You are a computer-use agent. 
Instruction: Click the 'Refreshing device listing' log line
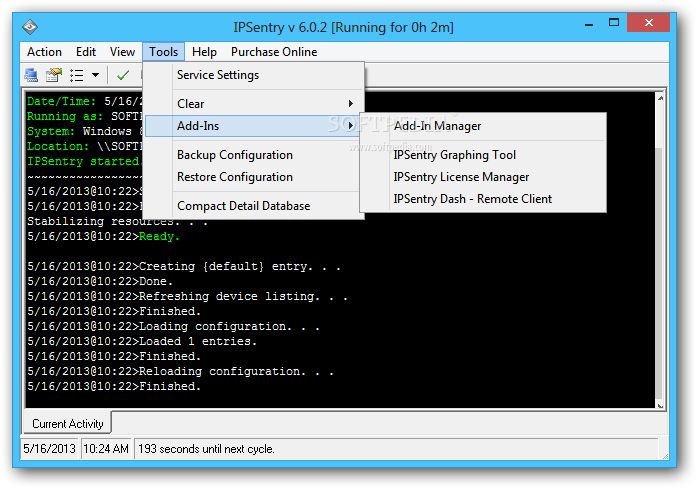click(x=187, y=296)
